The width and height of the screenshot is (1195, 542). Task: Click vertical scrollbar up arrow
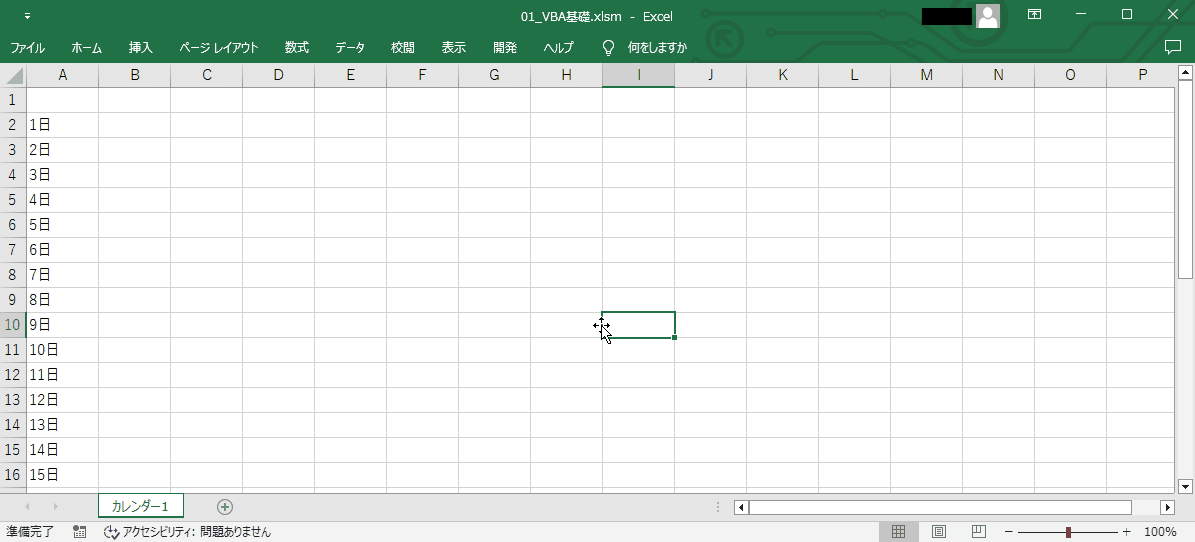[1185, 72]
